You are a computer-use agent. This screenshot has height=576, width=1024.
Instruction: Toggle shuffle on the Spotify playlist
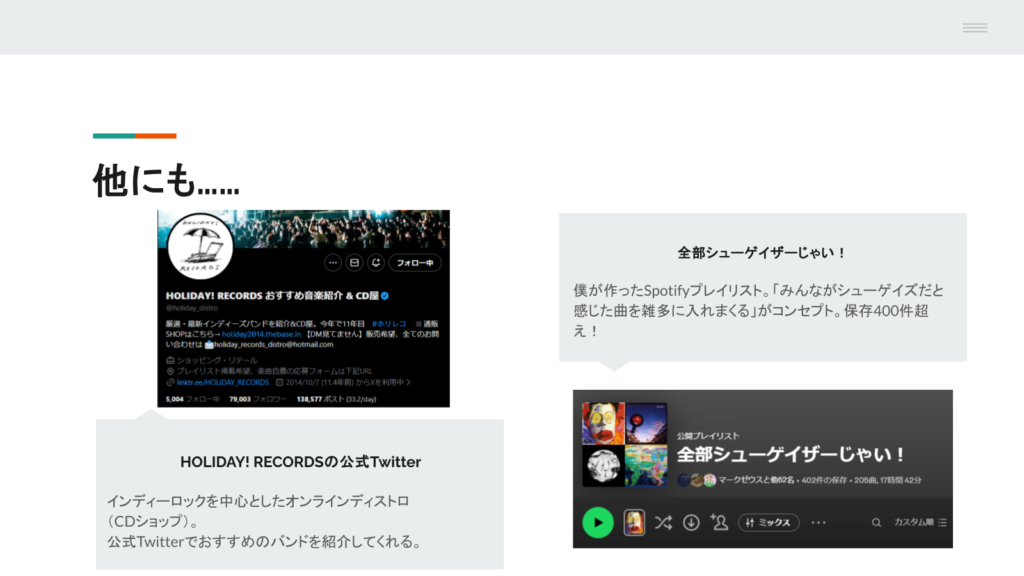[x=663, y=522]
